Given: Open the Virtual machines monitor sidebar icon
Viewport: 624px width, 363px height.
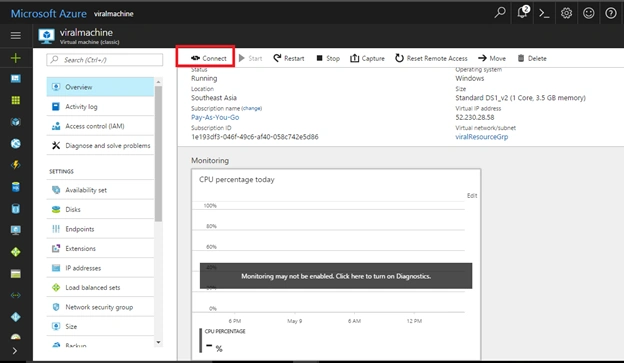Looking at the screenshot, I should pos(16,230).
